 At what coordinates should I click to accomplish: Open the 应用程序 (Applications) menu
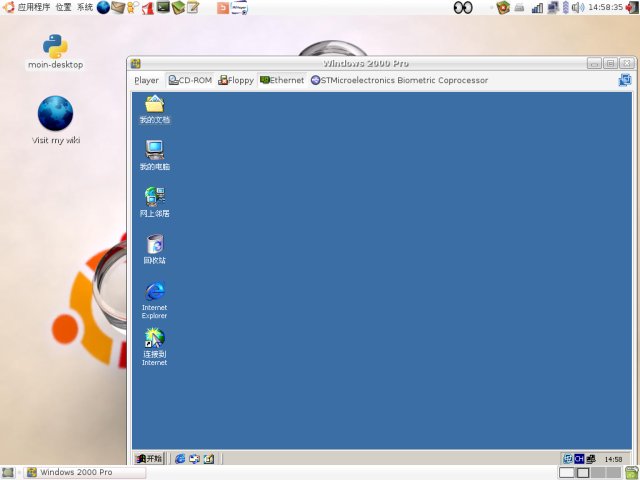(x=33, y=7)
